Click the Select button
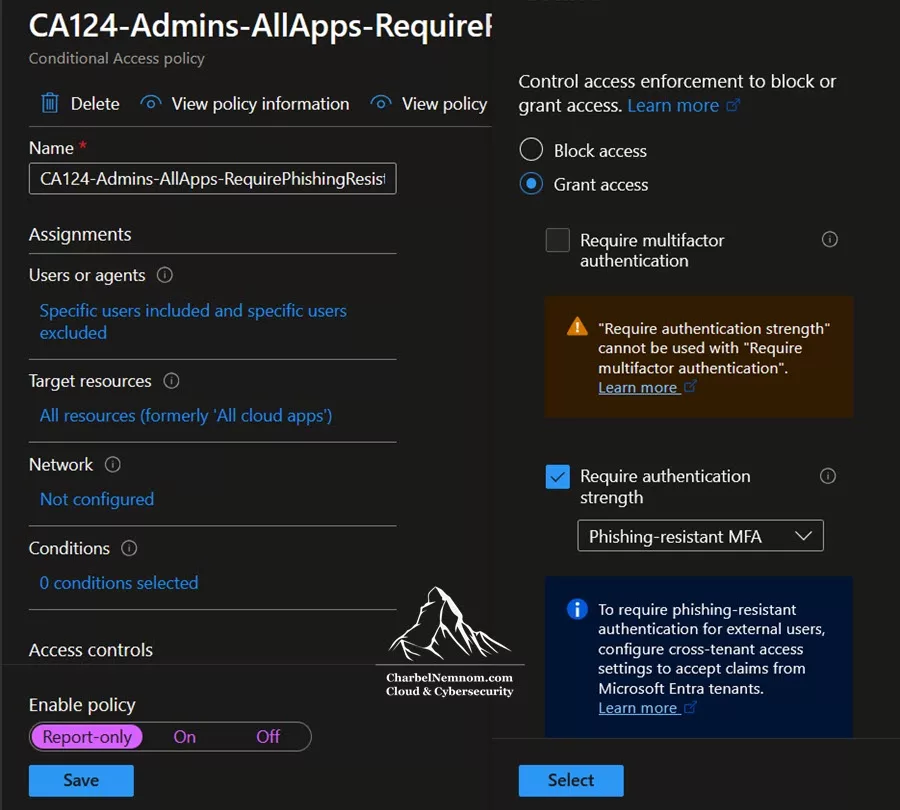The height and width of the screenshot is (810, 900). coord(571,780)
